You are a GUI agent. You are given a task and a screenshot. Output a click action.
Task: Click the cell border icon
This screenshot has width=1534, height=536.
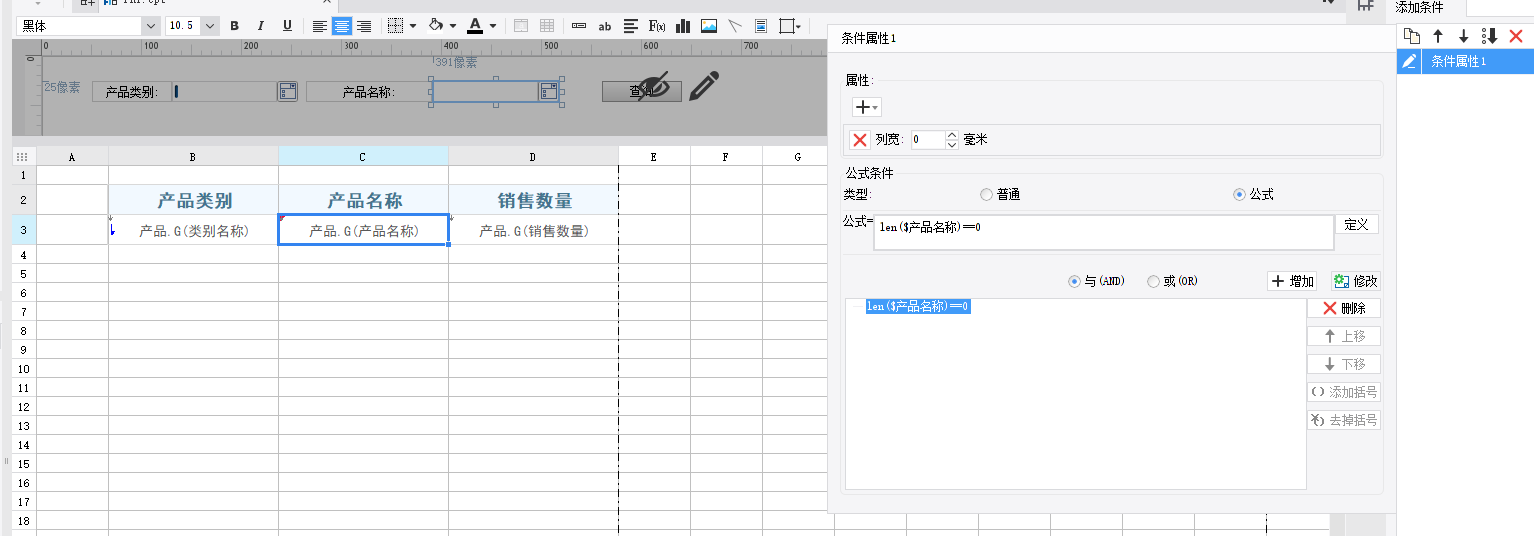coord(396,26)
